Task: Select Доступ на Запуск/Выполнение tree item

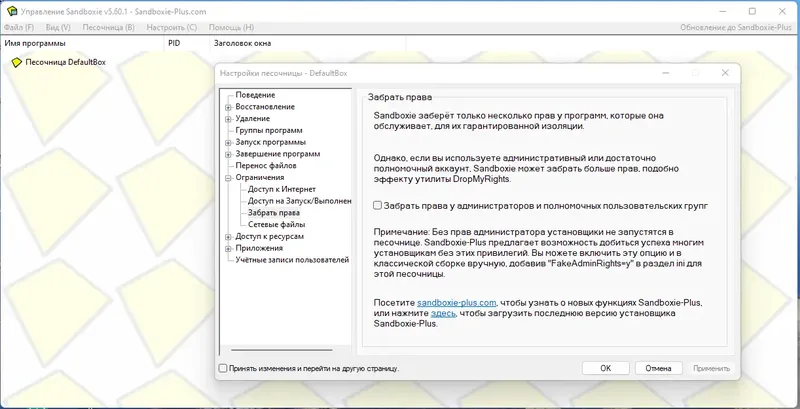Action: pyautogui.click(x=299, y=201)
